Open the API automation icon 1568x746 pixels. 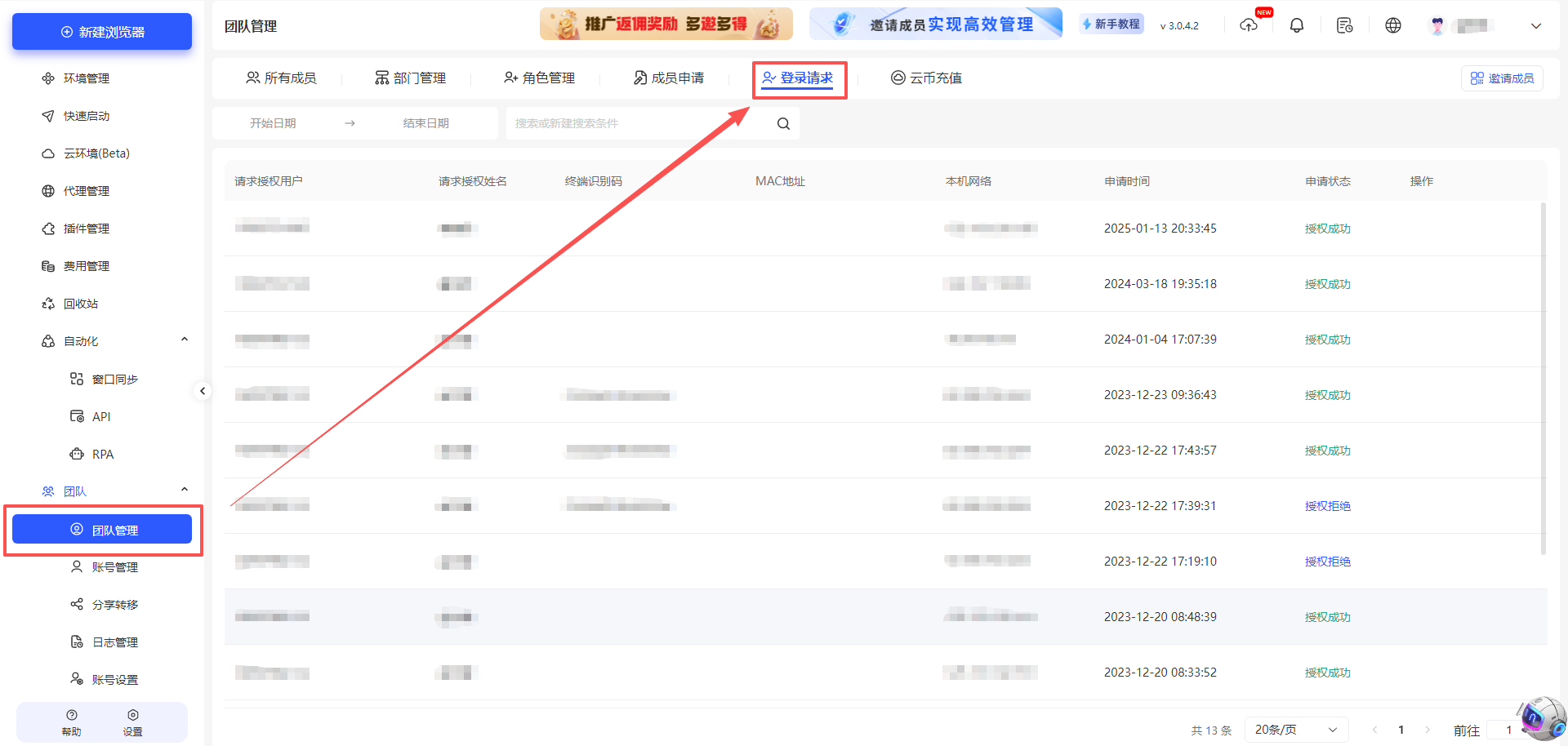76,416
